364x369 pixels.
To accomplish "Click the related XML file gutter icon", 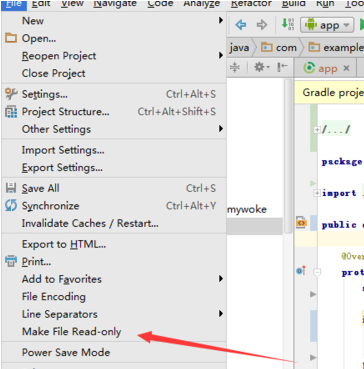I will click(x=301, y=222).
